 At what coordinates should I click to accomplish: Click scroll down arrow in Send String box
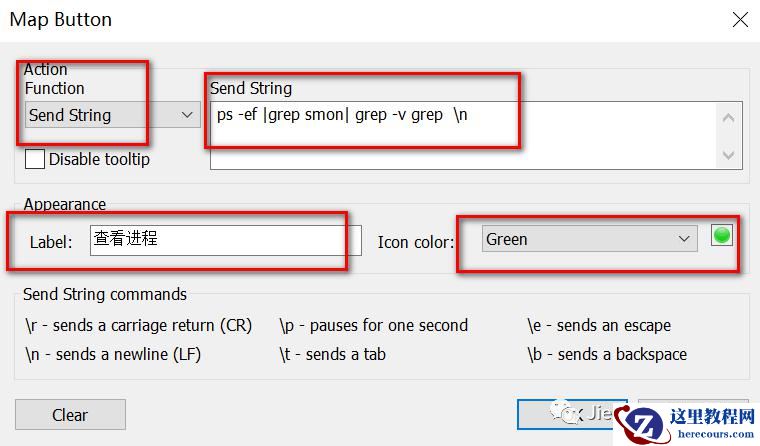pos(728,155)
